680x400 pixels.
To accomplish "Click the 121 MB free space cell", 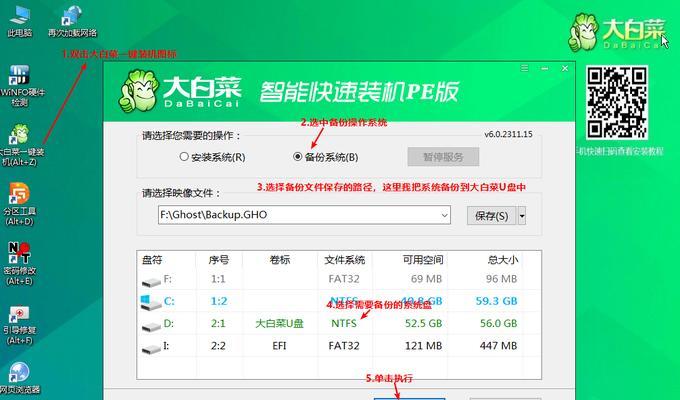I will (x=423, y=346).
